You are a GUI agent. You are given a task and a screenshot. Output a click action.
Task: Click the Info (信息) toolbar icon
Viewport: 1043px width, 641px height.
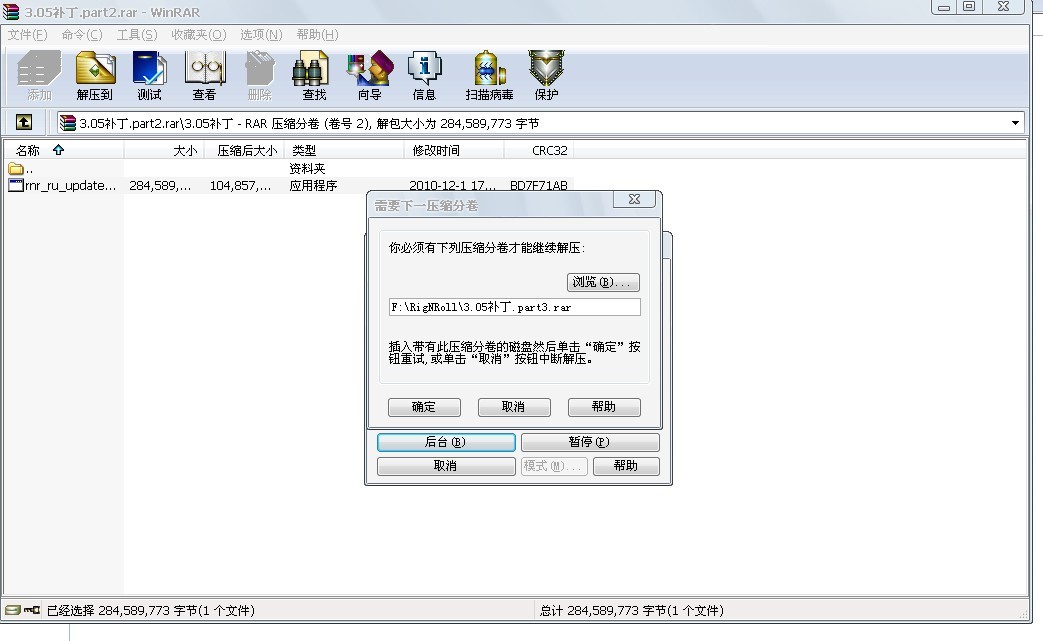pos(424,75)
